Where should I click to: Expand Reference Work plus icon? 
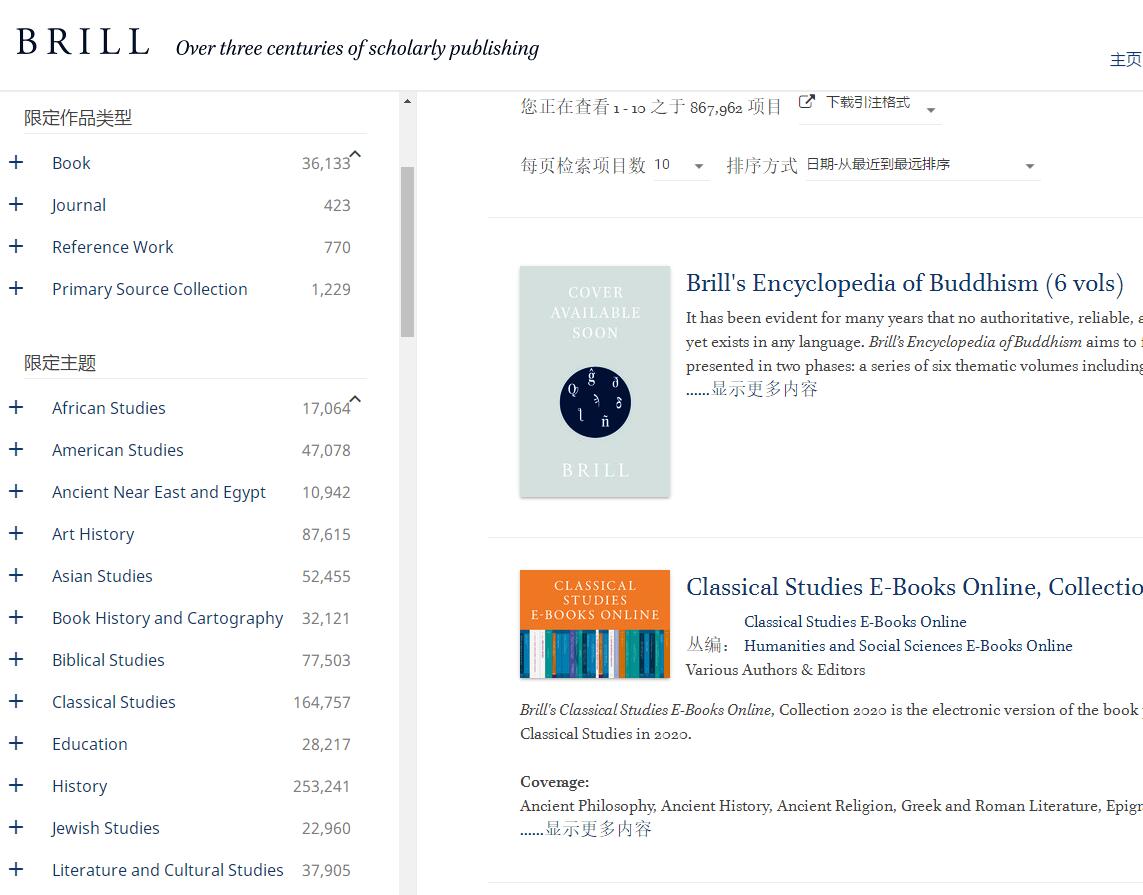tap(16, 246)
